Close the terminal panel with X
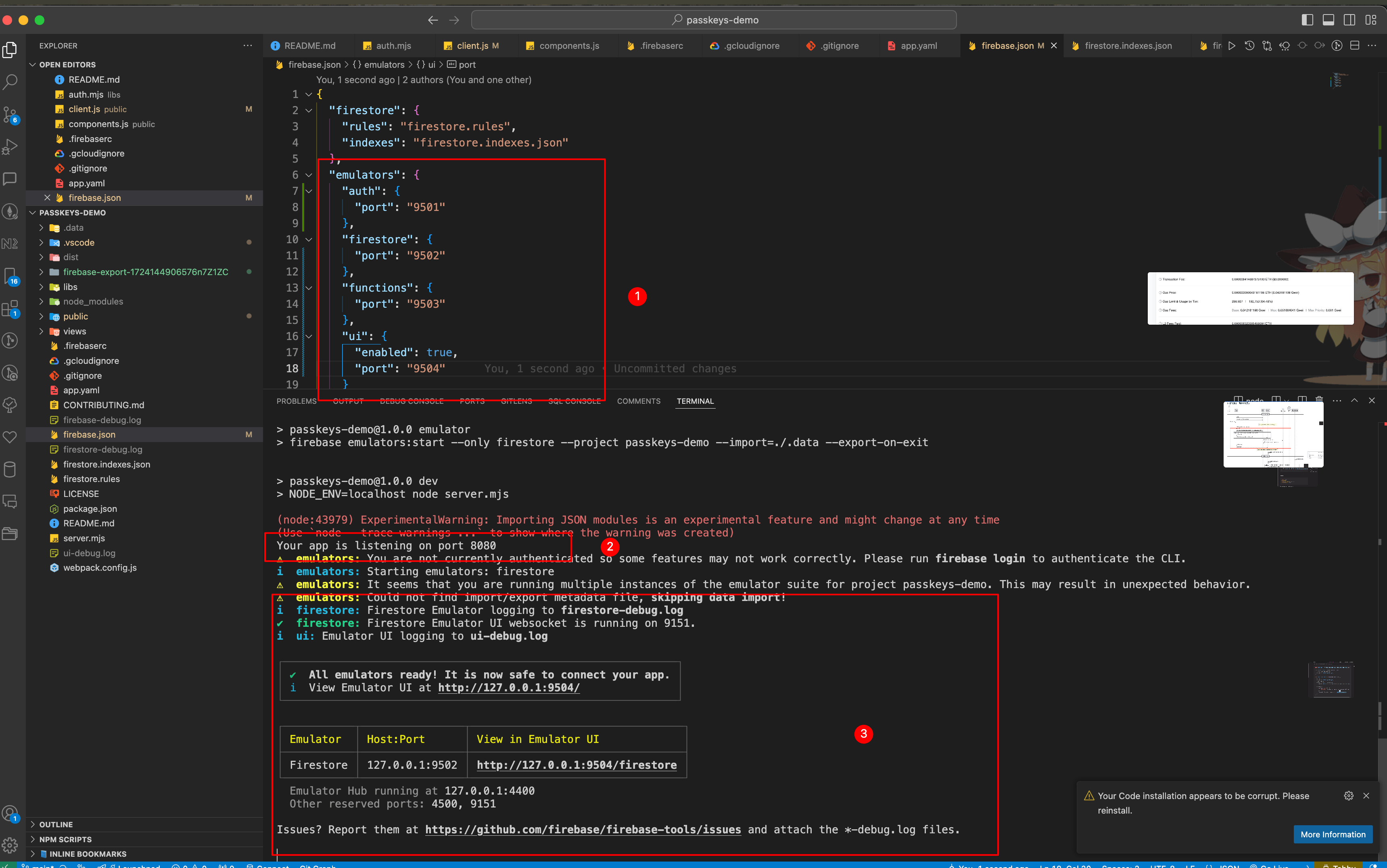This screenshot has width=1387, height=868. tap(1372, 401)
